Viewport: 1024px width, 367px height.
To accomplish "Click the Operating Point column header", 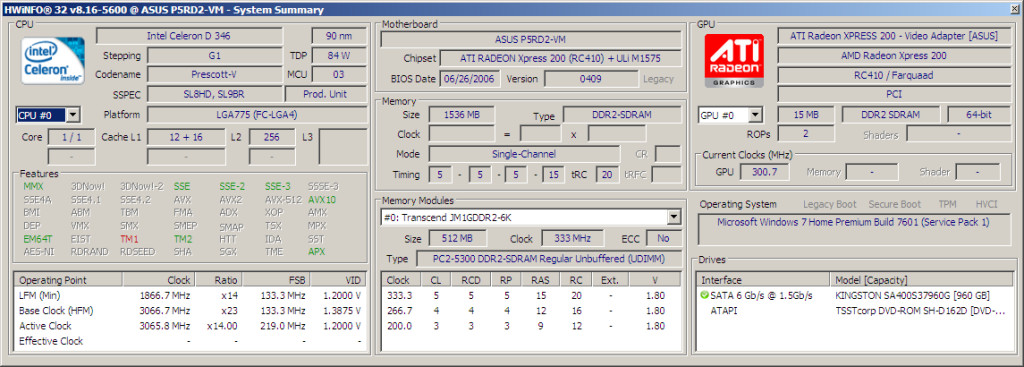I will [x=69, y=280].
